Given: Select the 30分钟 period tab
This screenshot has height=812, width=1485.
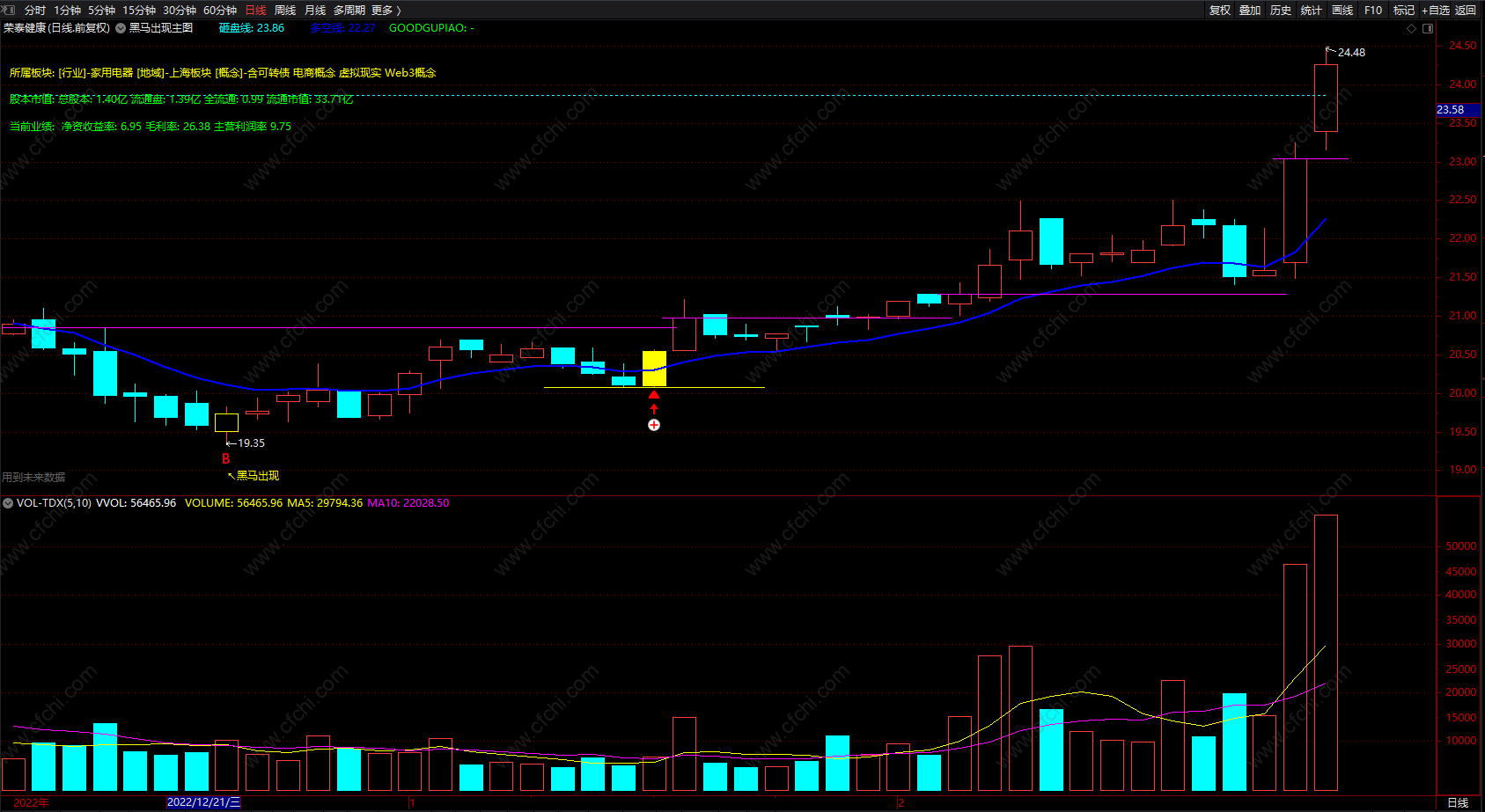Looking at the screenshot, I should pyautogui.click(x=180, y=11).
